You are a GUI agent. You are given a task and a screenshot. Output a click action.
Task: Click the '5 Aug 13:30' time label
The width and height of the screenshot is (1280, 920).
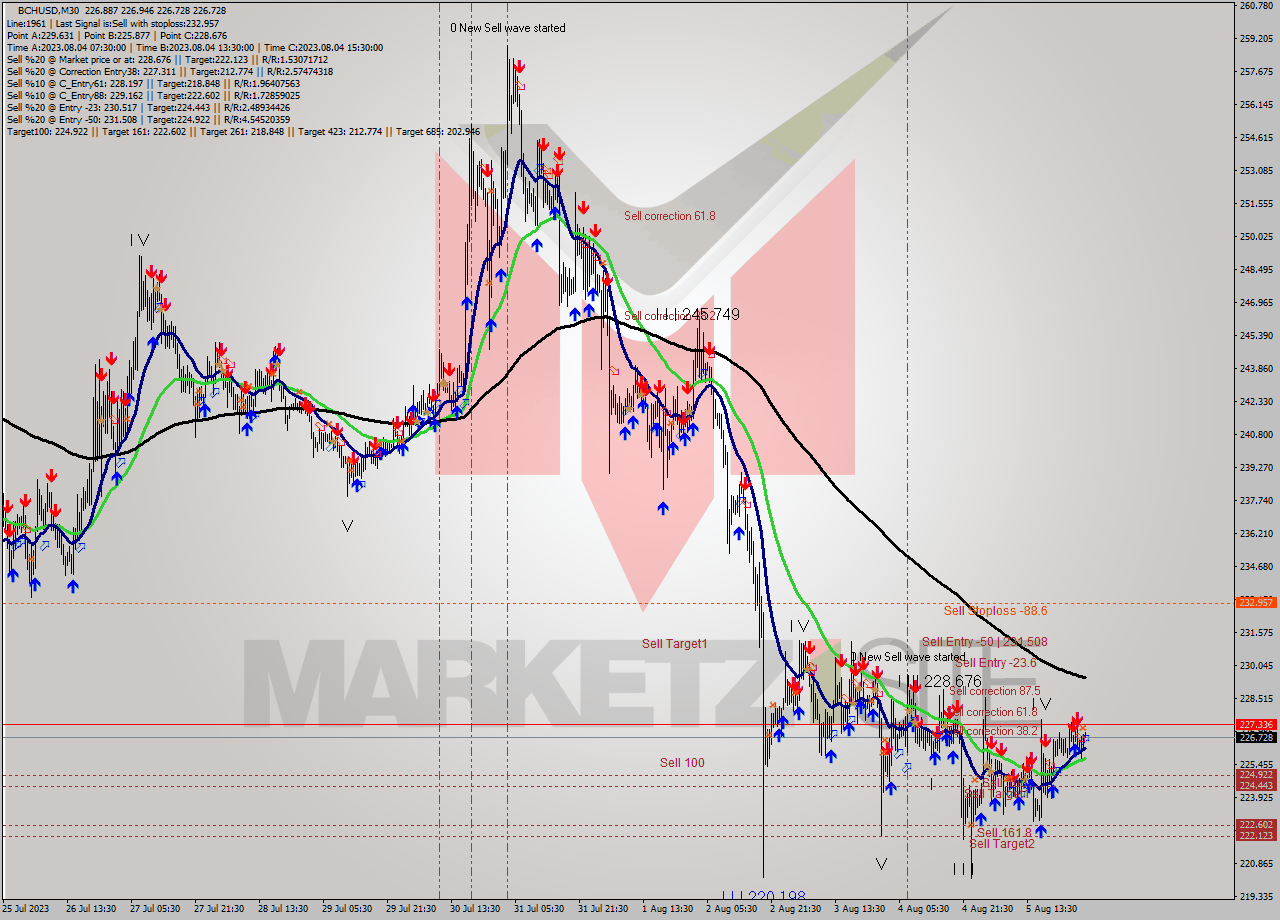pos(1051,909)
